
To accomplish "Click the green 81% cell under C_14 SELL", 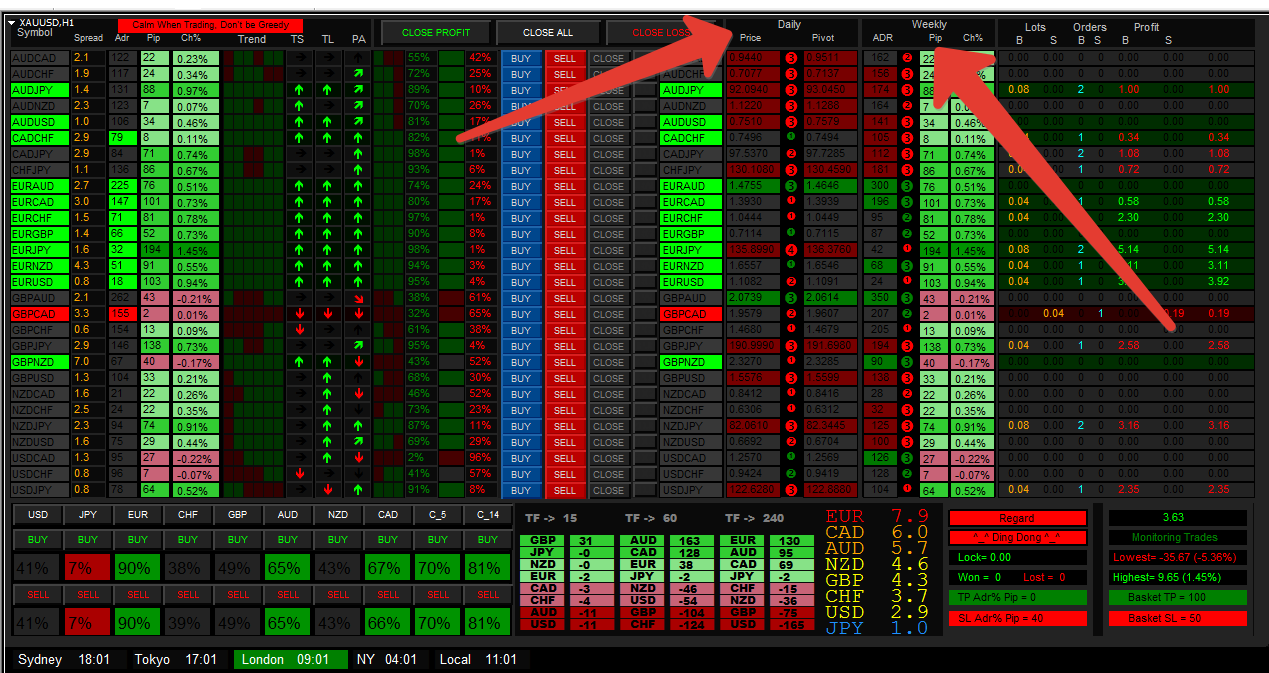I will (x=488, y=622).
